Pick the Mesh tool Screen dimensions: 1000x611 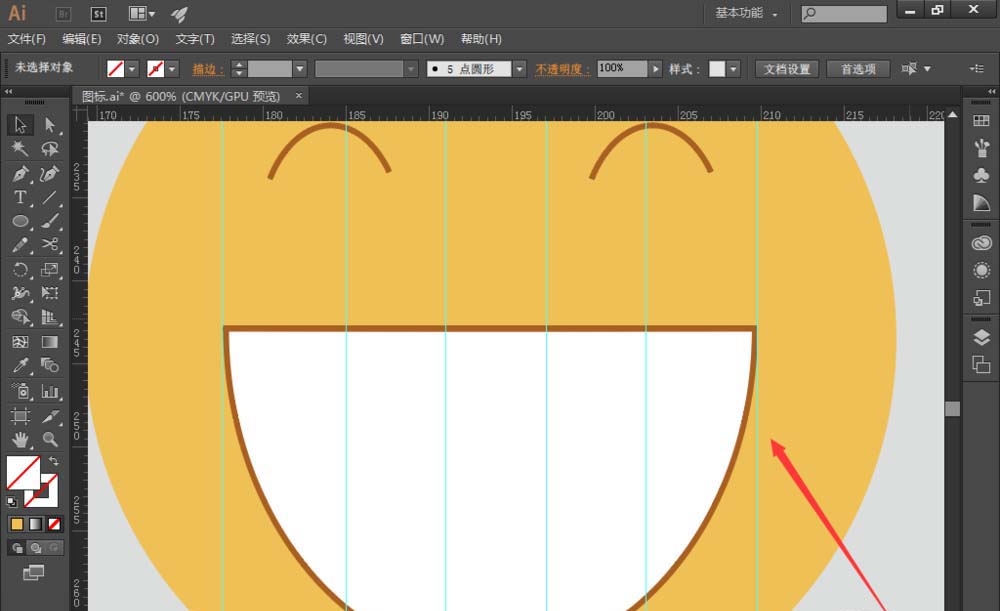20,342
